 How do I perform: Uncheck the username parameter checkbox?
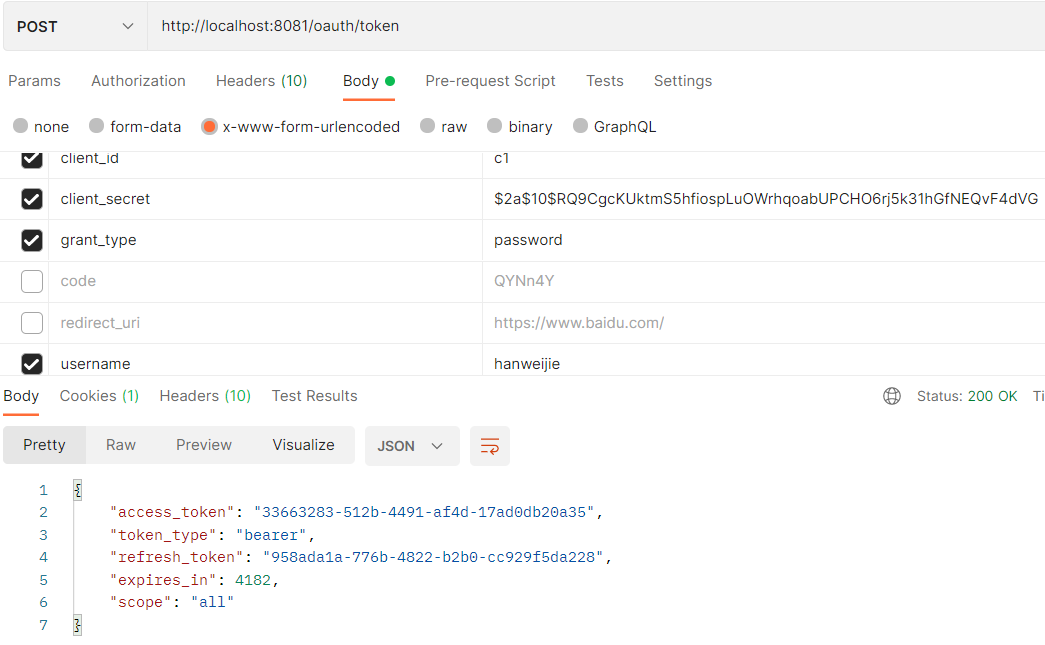click(32, 364)
